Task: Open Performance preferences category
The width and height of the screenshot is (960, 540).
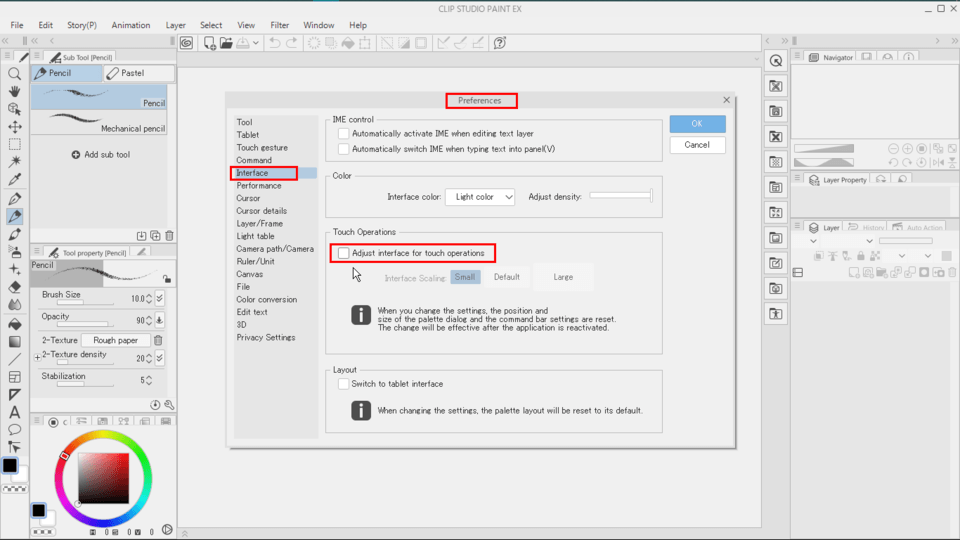Action: coord(259,186)
